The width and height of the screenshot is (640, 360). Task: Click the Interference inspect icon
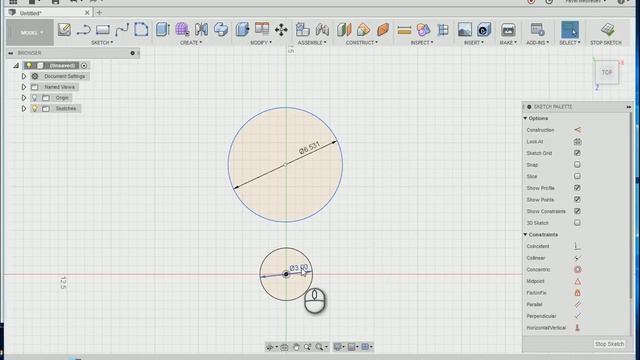pos(423,29)
